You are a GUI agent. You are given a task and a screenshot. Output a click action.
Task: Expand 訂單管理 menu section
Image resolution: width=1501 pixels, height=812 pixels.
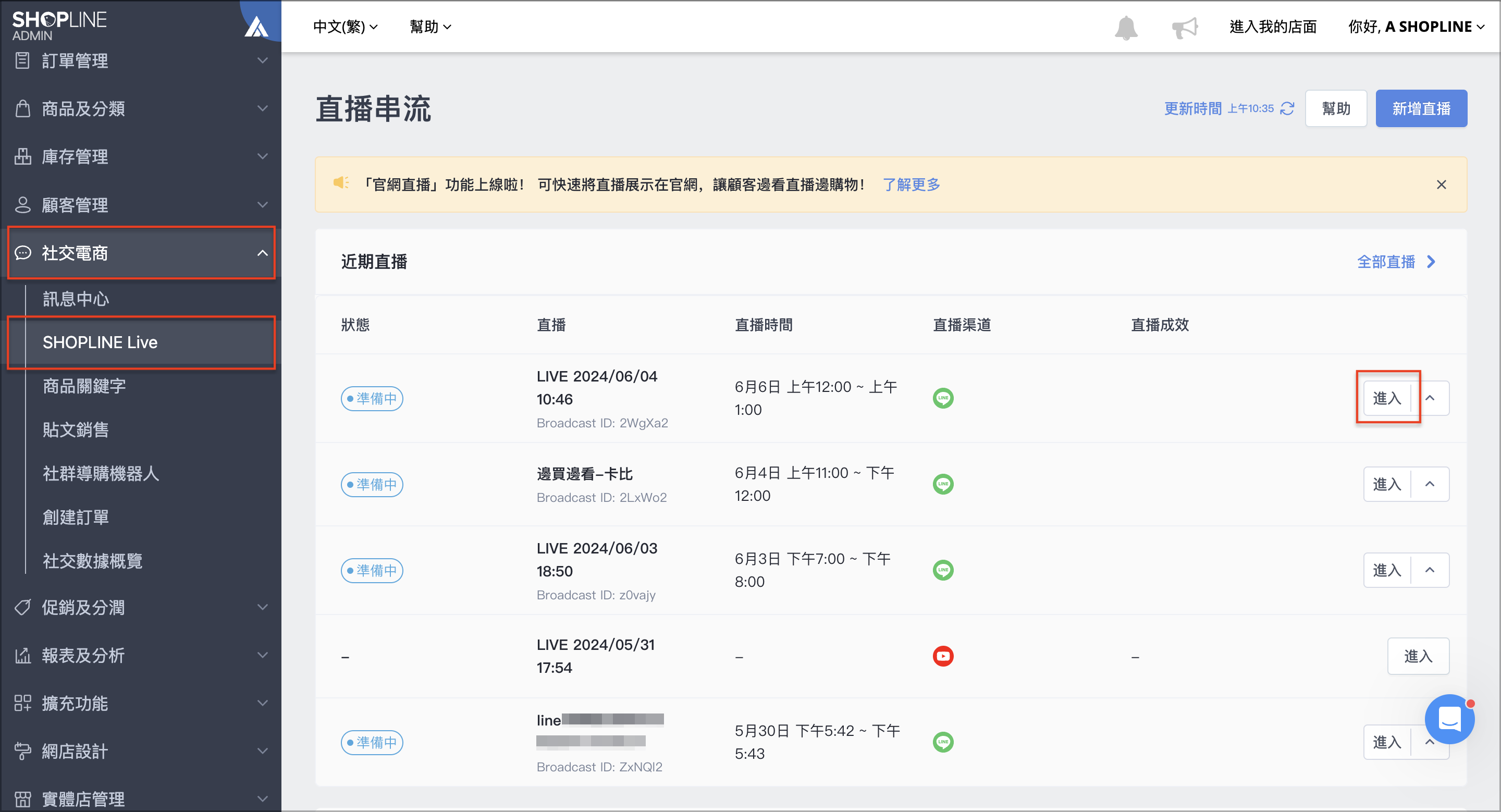coord(263,60)
